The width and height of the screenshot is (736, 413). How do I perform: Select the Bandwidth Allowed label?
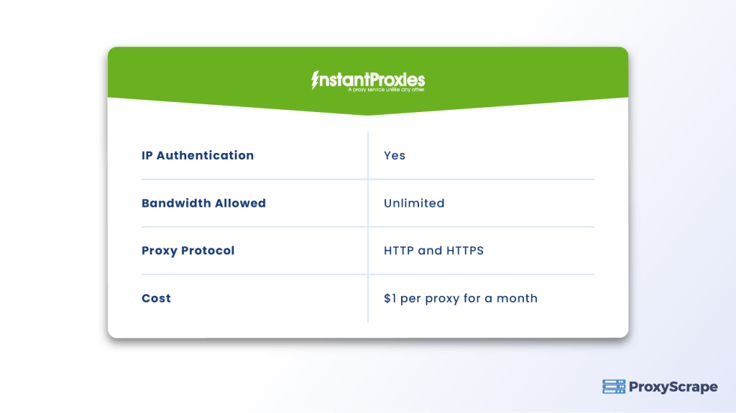pos(203,203)
